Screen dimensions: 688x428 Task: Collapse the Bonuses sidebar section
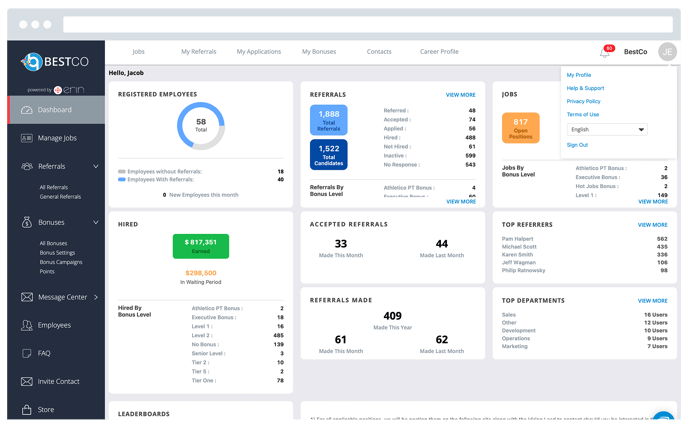point(96,222)
